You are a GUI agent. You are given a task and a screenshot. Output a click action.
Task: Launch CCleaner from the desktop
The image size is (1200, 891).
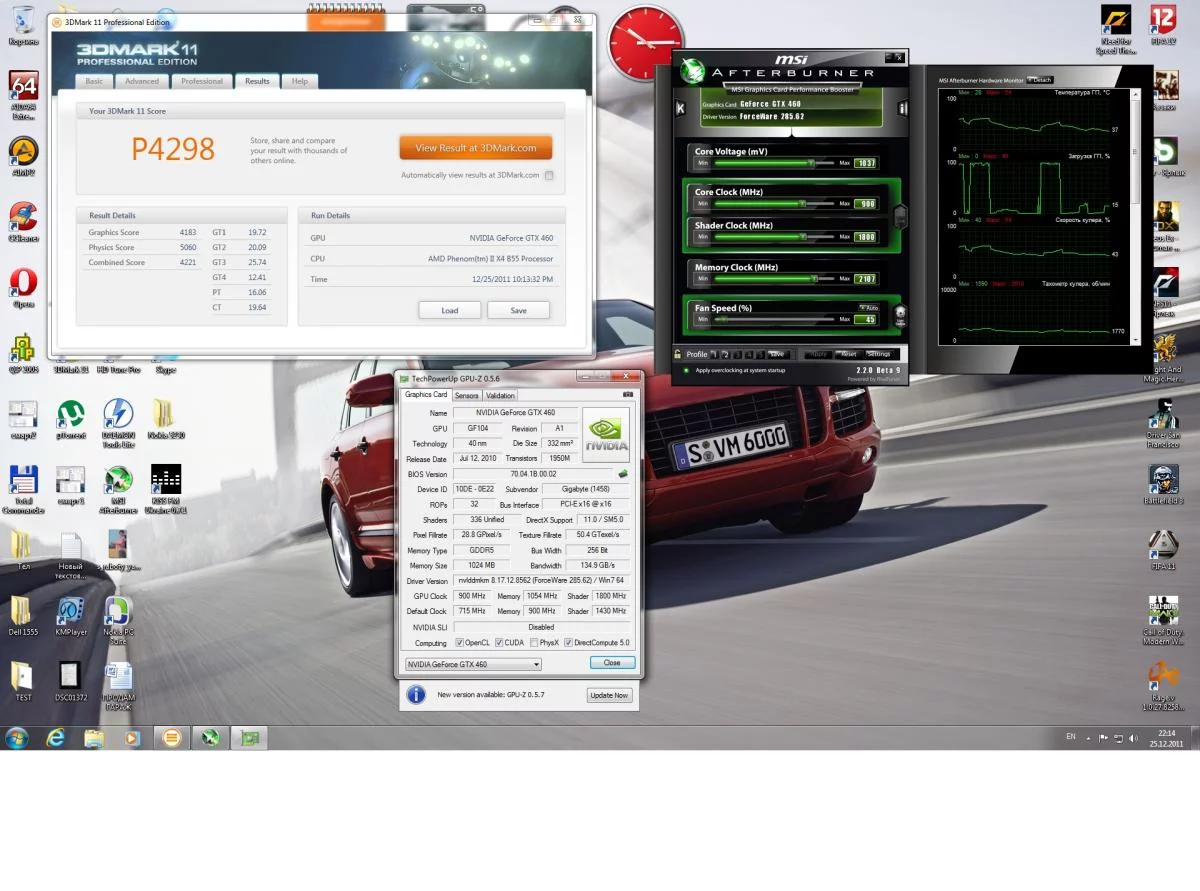23,222
